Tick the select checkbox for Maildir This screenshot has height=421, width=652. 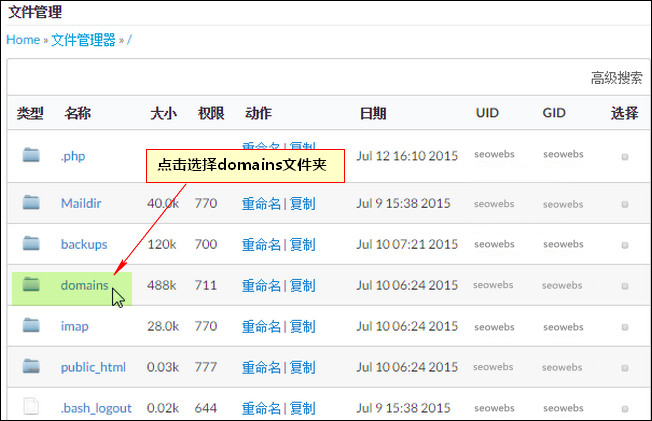point(625,204)
